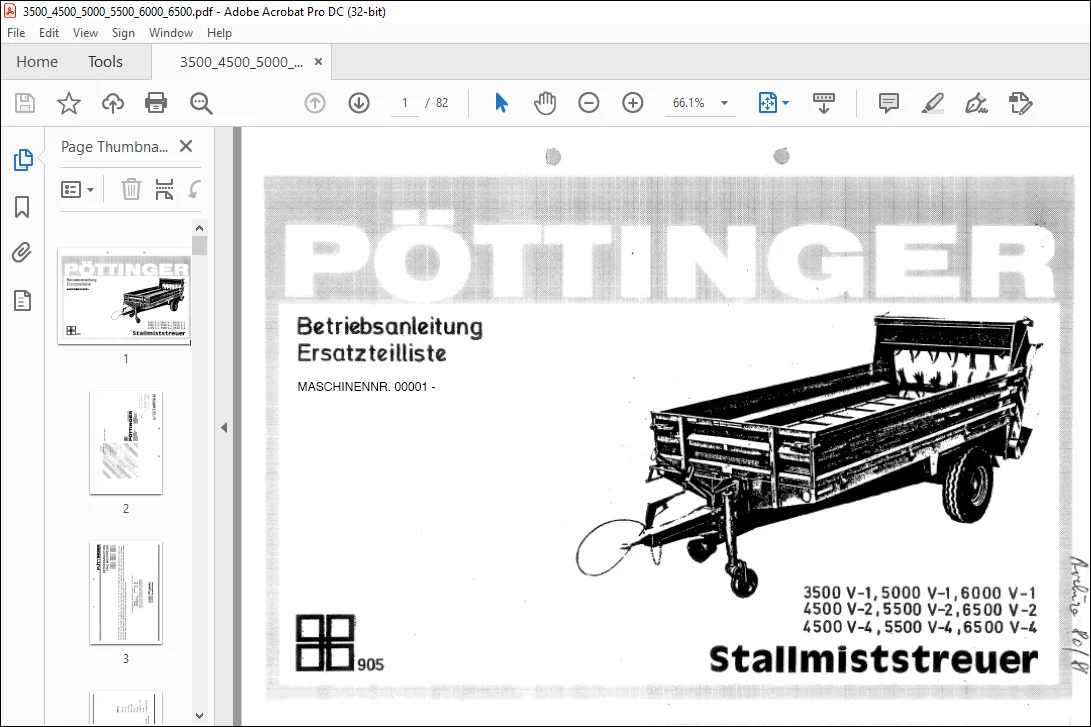Click the 'Ersatzteilliste' heading in the document

click(x=372, y=353)
